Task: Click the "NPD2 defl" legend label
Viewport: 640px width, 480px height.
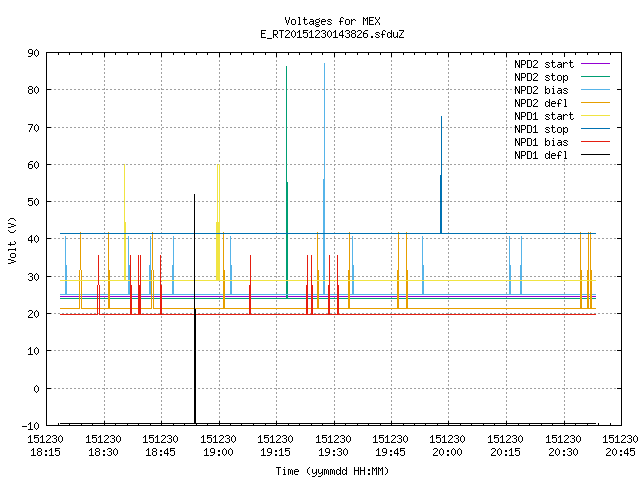Action: pyautogui.click(x=541, y=103)
